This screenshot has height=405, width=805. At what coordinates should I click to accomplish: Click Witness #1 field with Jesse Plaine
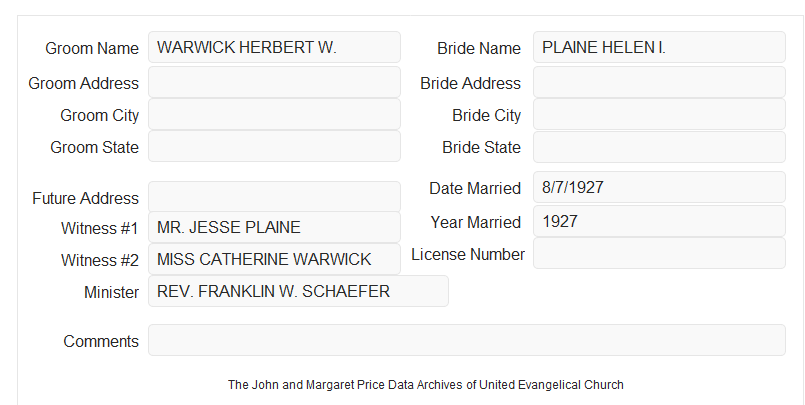274,227
